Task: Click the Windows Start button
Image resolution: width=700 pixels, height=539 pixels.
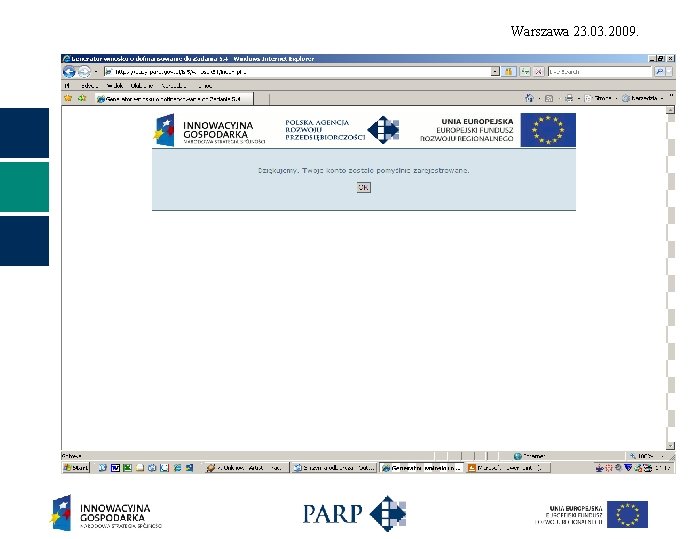Action: [x=76, y=468]
